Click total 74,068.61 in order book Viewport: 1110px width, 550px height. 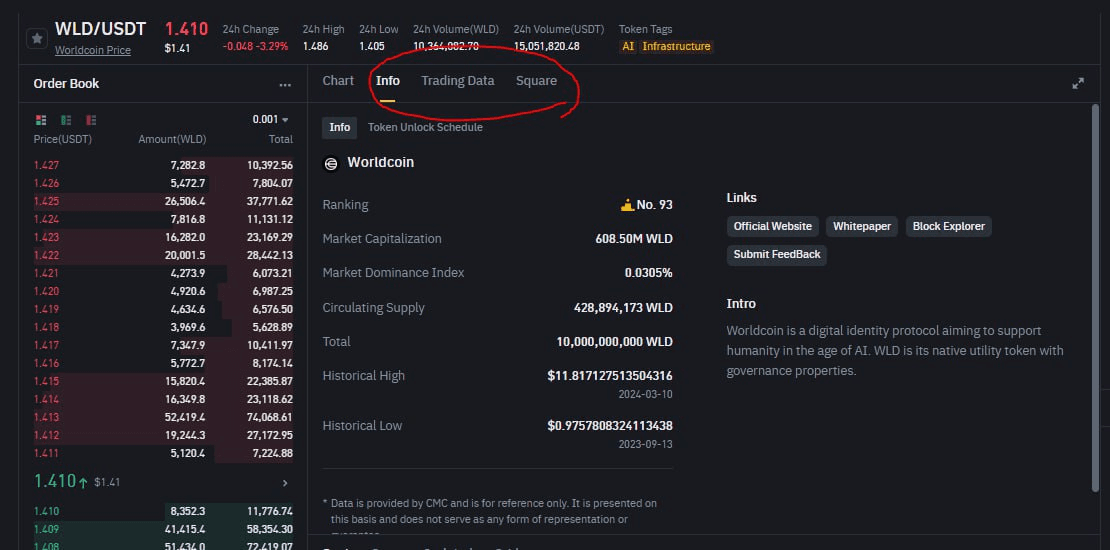coord(270,418)
